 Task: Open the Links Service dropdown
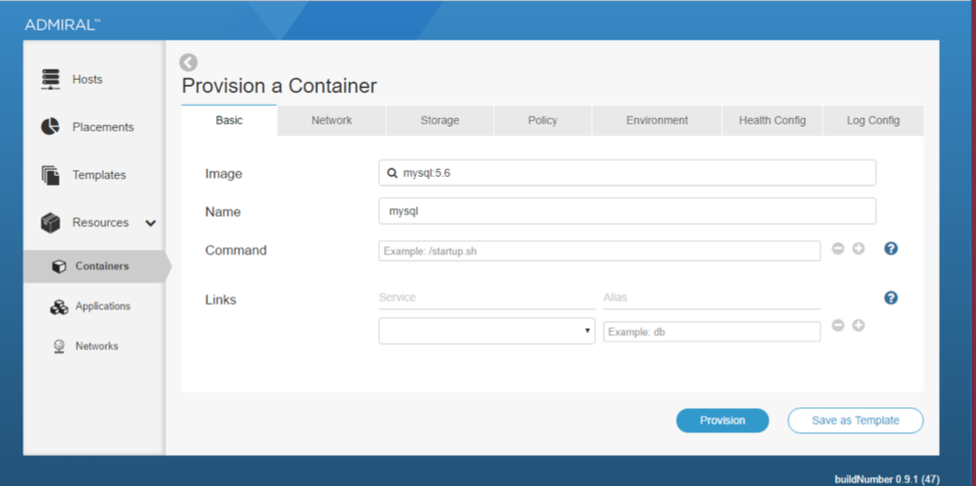[487, 331]
